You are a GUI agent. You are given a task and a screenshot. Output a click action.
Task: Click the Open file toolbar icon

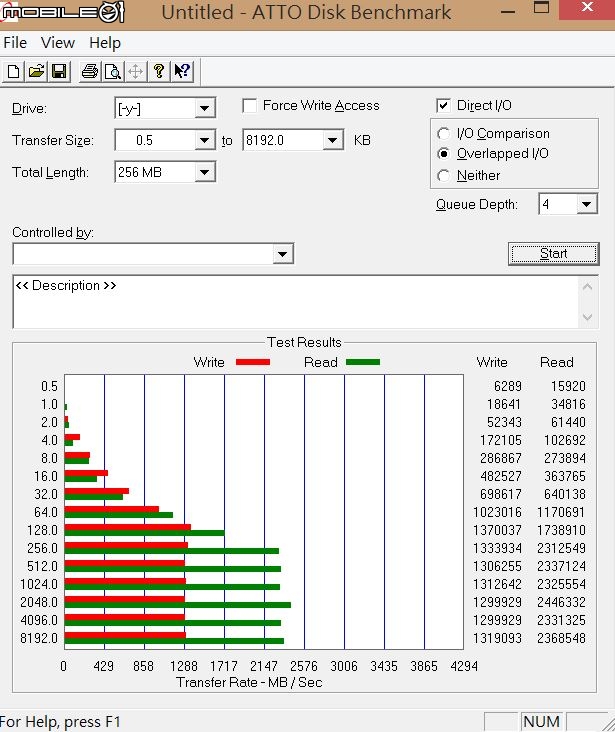pyautogui.click(x=36, y=71)
